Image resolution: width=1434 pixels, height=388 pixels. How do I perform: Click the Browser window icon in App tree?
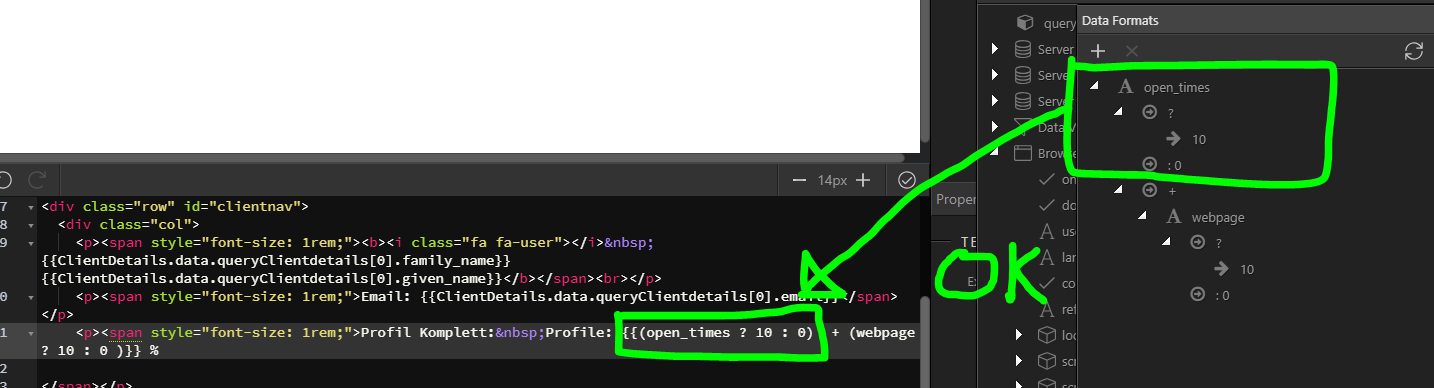pos(1022,153)
